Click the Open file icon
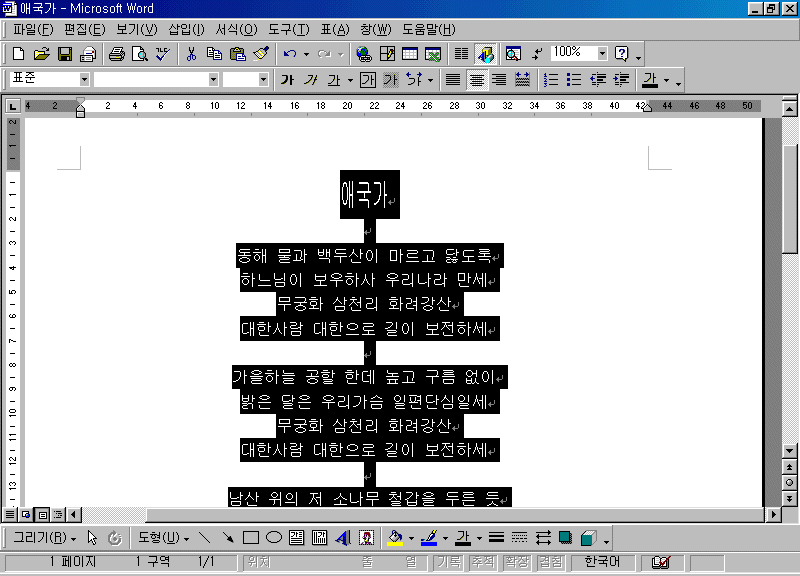 pos(41,54)
